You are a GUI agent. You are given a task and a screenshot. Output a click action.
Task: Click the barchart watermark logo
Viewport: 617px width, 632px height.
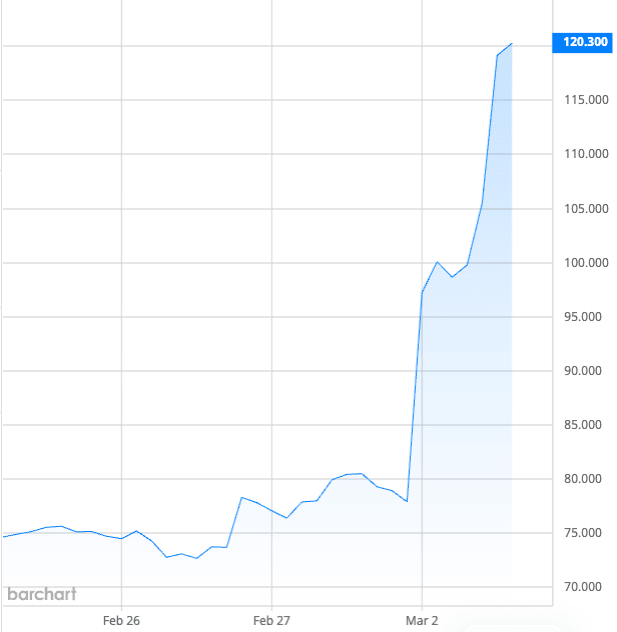[41, 594]
